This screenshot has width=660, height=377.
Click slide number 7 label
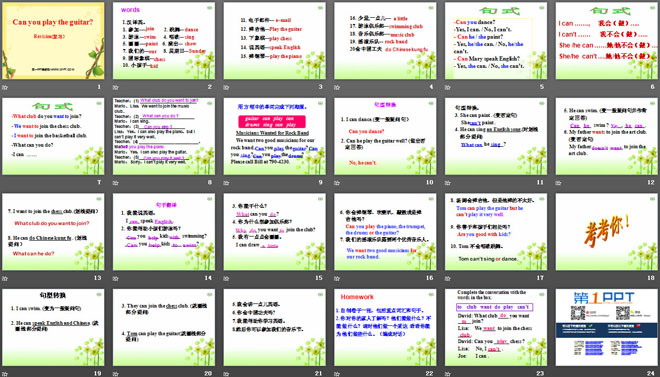(x=99, y=183)
